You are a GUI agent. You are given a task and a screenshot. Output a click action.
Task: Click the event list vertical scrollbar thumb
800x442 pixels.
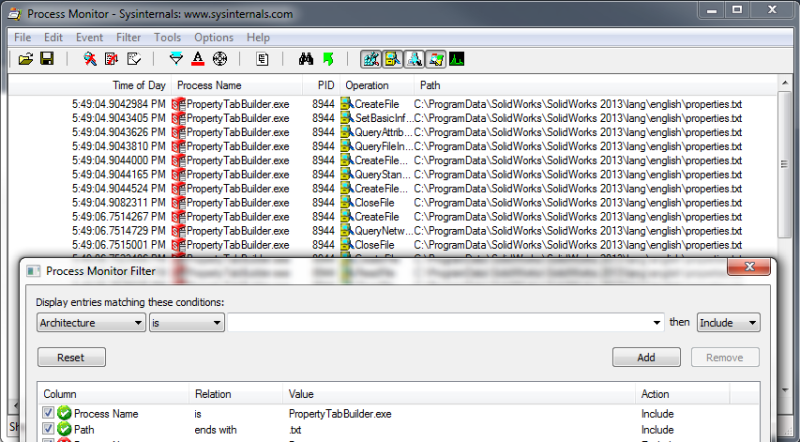(x=785, y=164)
